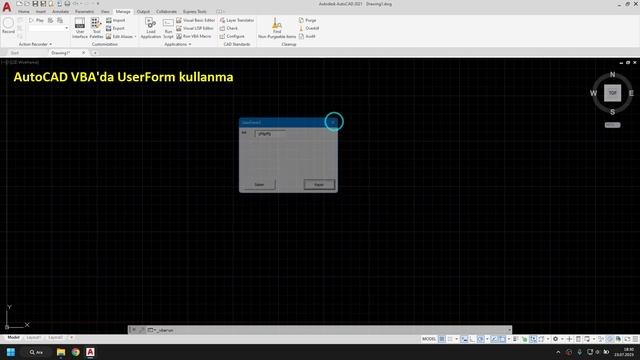This screenshot has height=360, width=640.
Task: Click the new drawing tab plus button
Action: tap(95, 53)
